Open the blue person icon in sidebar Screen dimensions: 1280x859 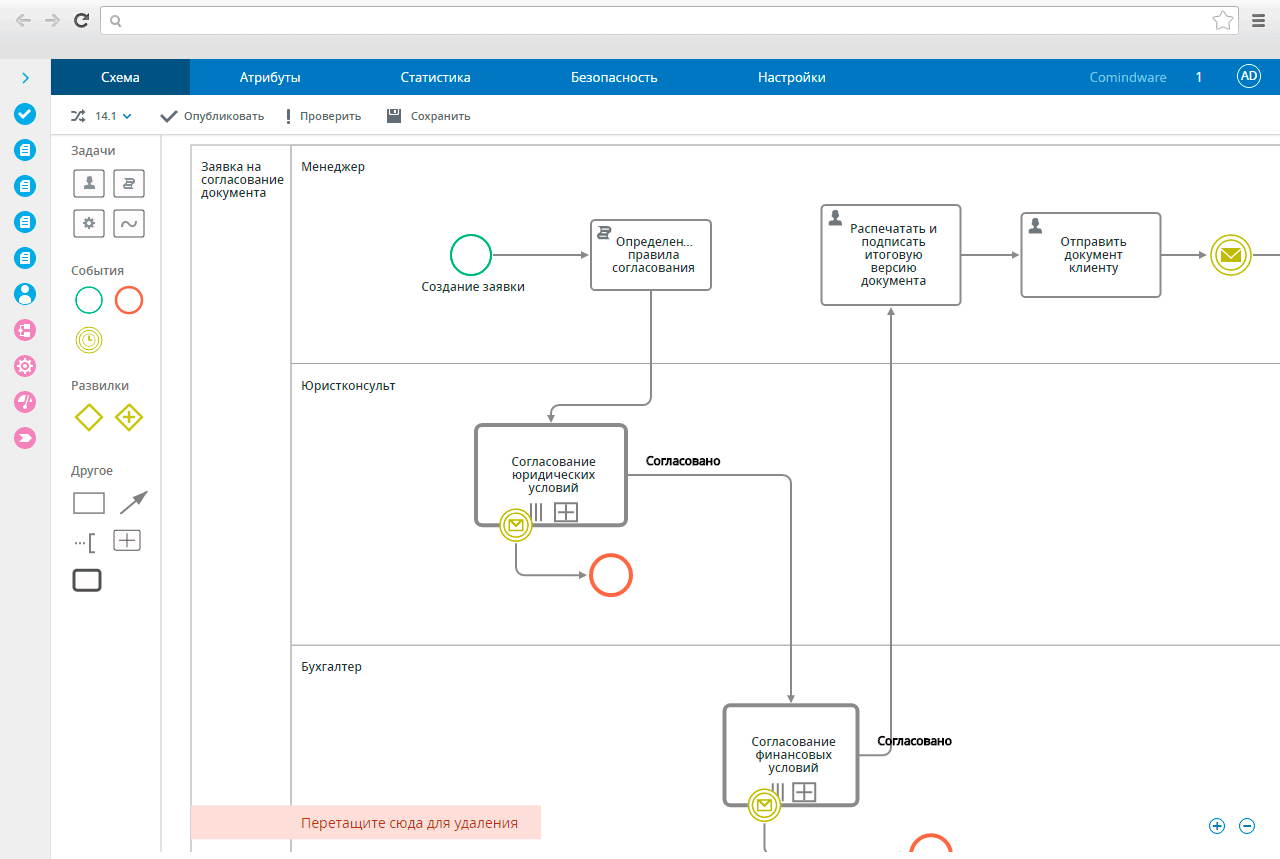point(25,294)
